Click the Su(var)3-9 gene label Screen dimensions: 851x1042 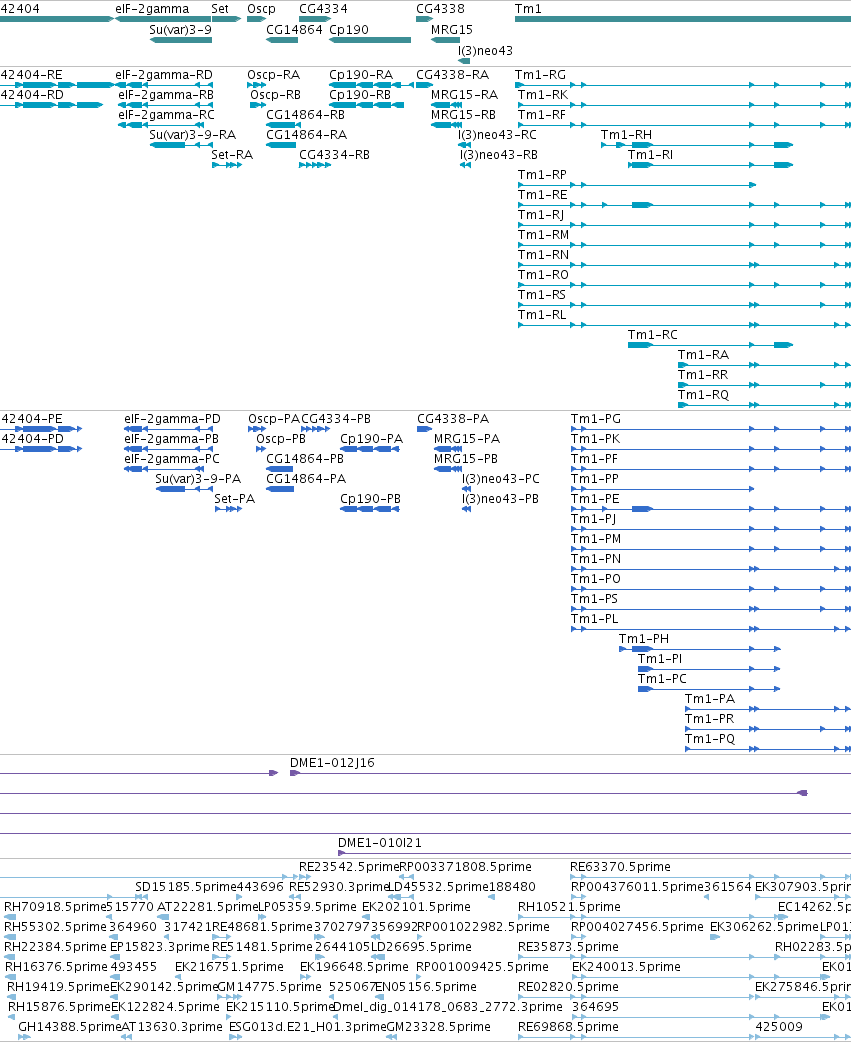(180, 29)
